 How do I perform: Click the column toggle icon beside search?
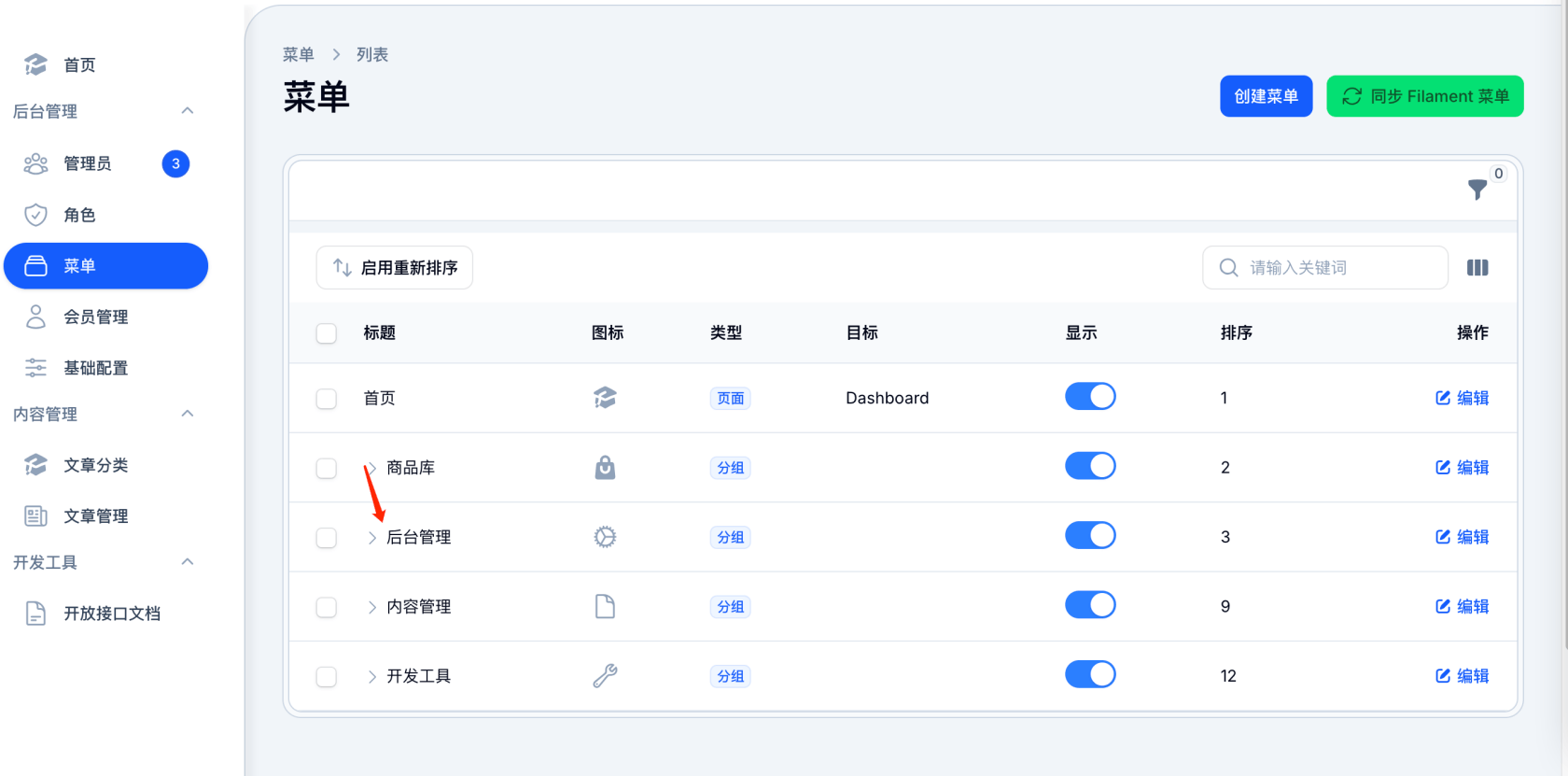[x=1477, y=268]
